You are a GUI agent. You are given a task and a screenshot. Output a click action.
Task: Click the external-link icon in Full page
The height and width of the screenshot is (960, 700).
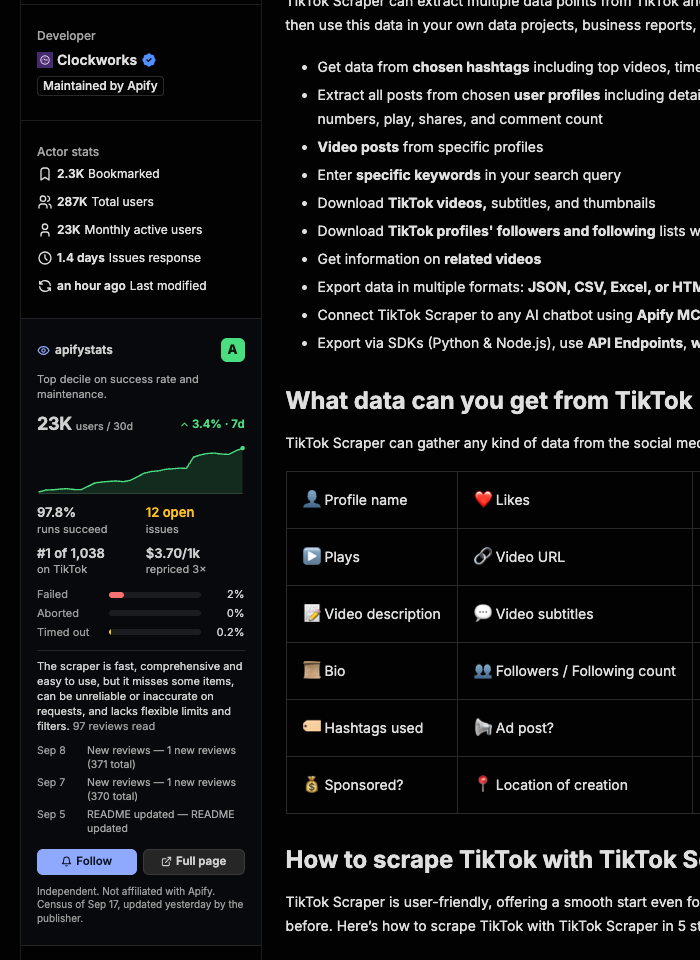click(166, 861)
